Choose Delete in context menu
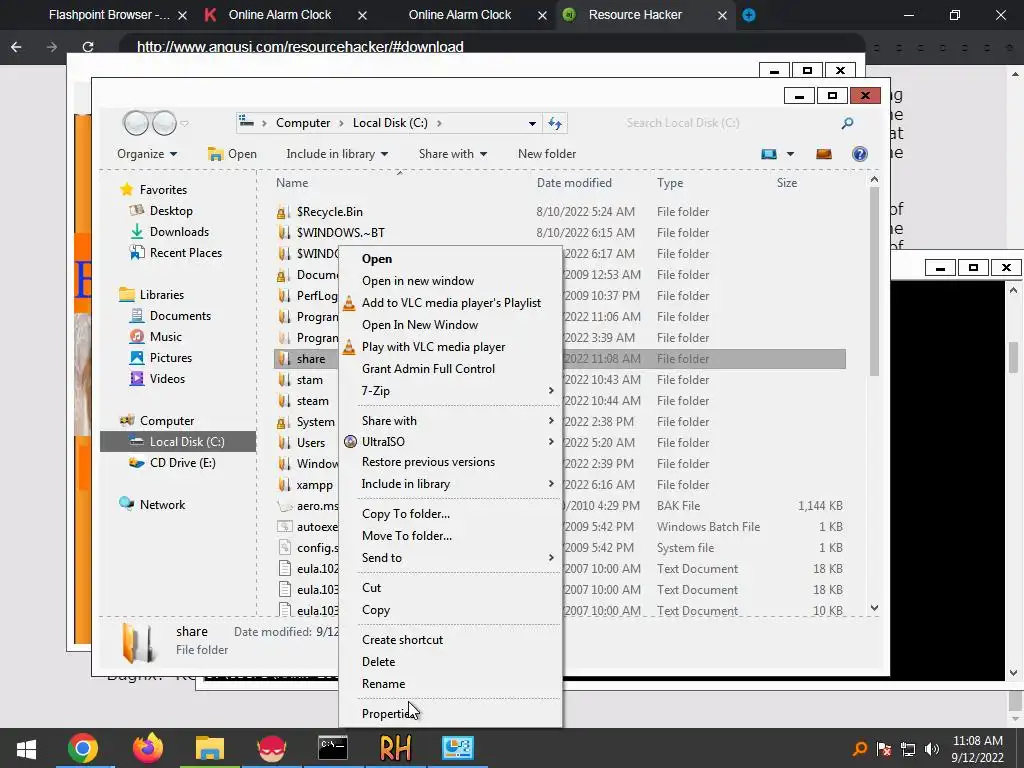The image size is (1024, 768). point(451,662)
